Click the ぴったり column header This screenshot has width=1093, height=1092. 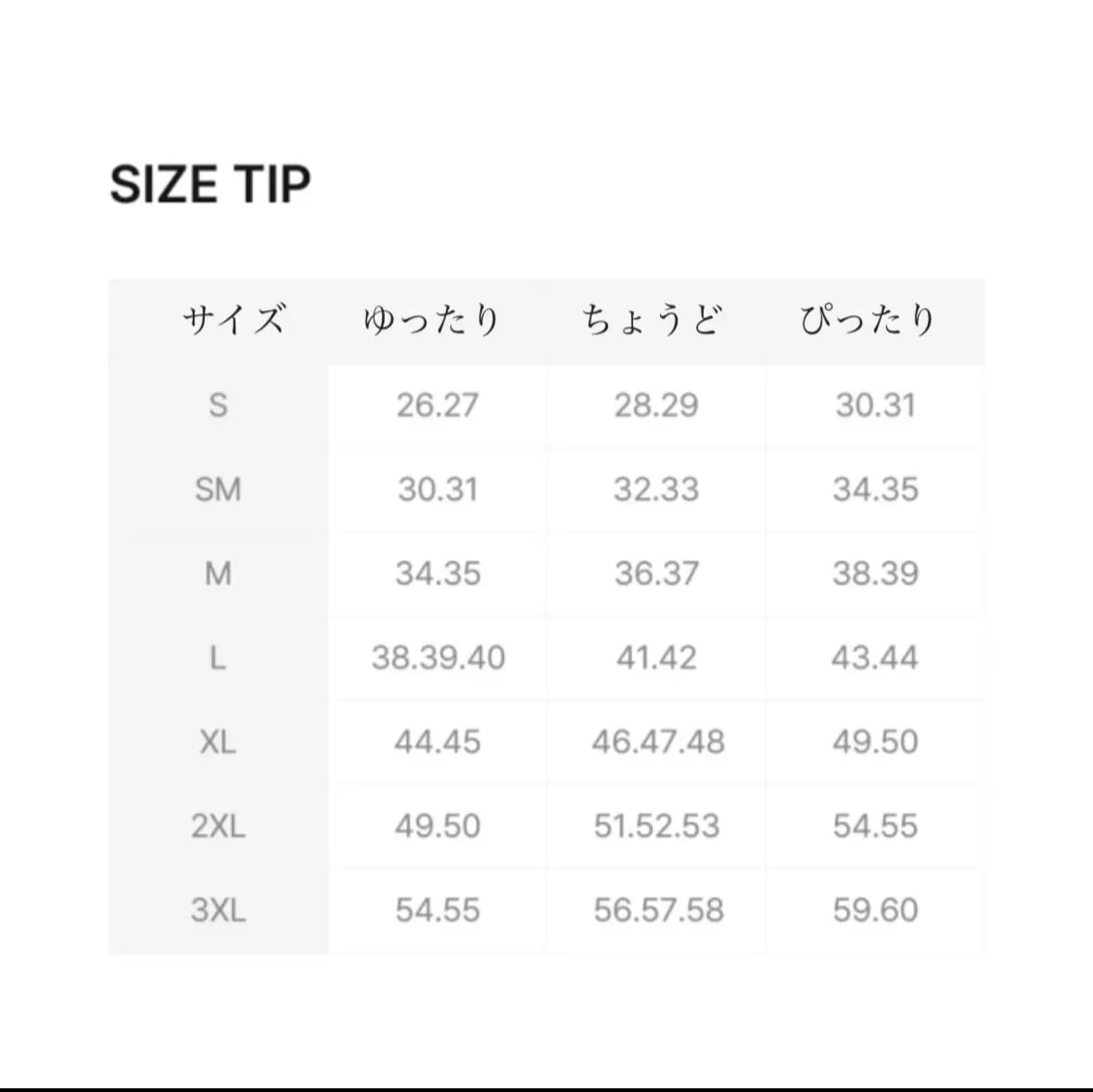click(868, 320)
